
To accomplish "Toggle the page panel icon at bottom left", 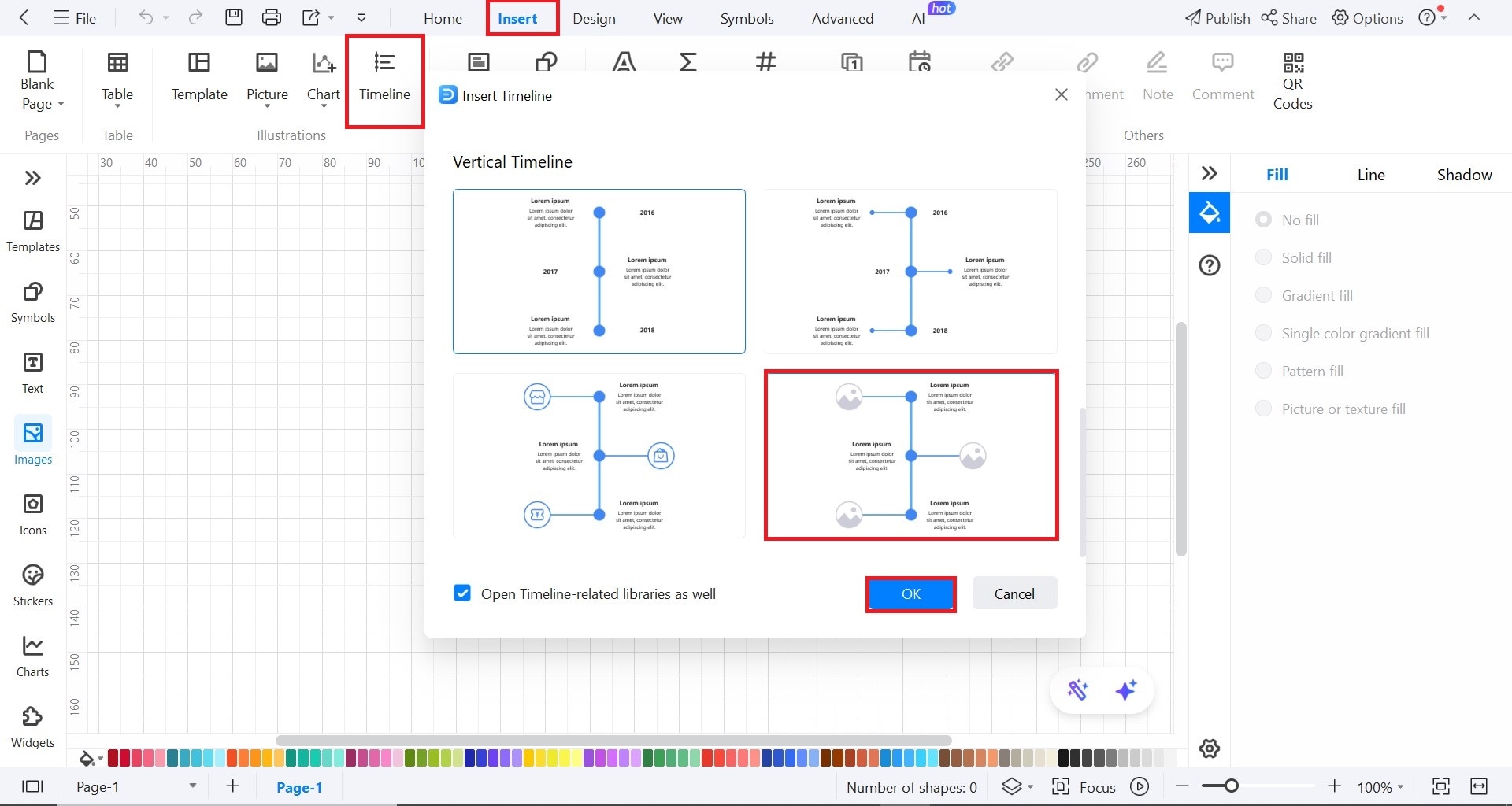I will 32,786.
